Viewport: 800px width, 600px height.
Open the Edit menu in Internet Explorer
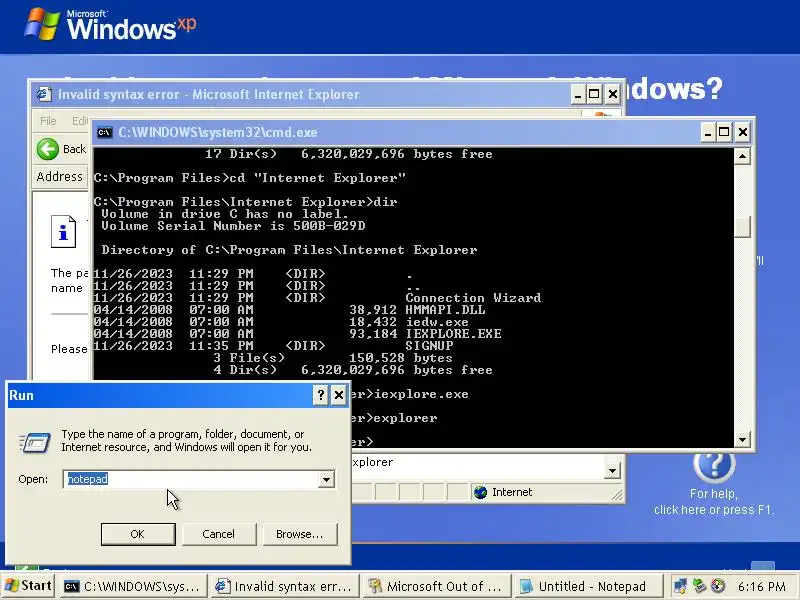pyautogui.click(x=80, y=121)
